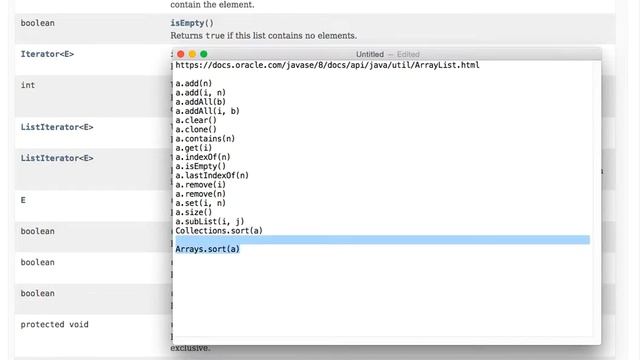Minimize the Untitled editor window

[192, 54]
